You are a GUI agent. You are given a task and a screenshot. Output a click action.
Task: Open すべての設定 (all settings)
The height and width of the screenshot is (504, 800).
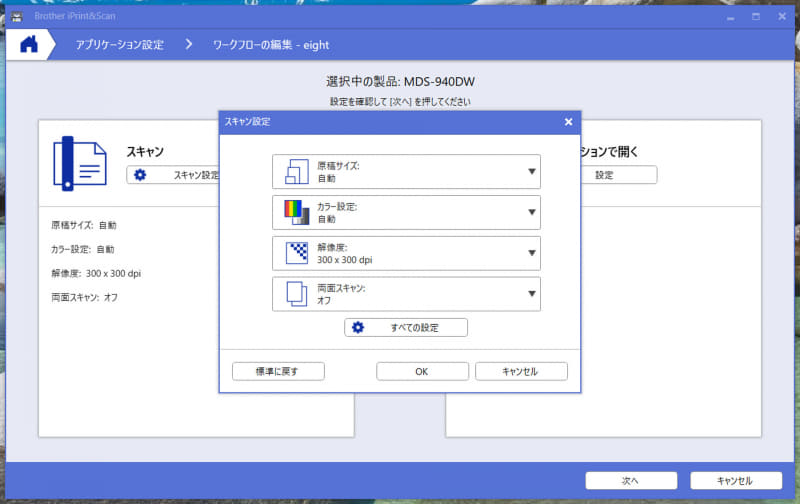click(406, 327)
